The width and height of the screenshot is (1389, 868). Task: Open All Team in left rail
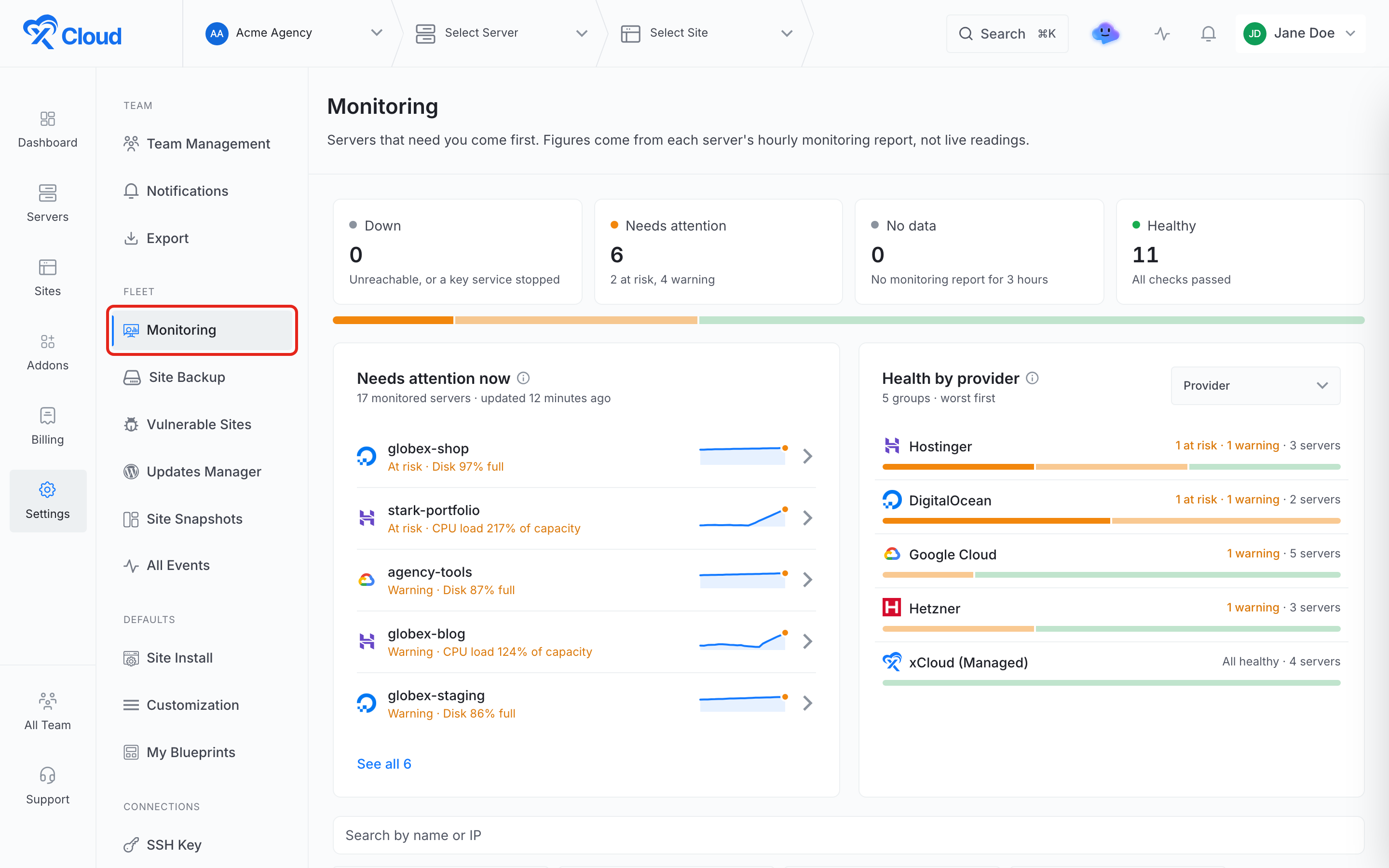coord(48,712)
